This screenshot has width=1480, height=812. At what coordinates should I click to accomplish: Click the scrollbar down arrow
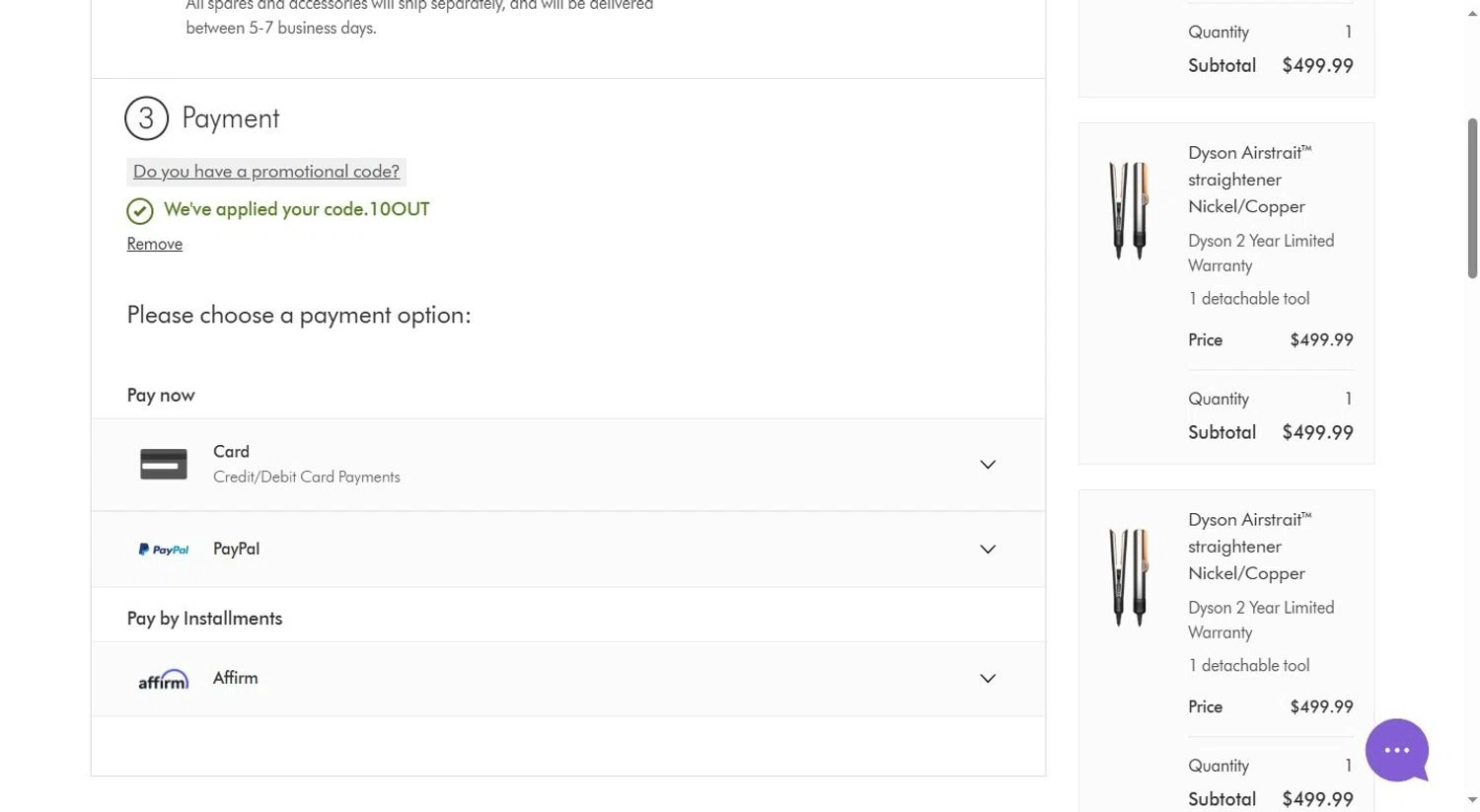[x=1472, y=800]
